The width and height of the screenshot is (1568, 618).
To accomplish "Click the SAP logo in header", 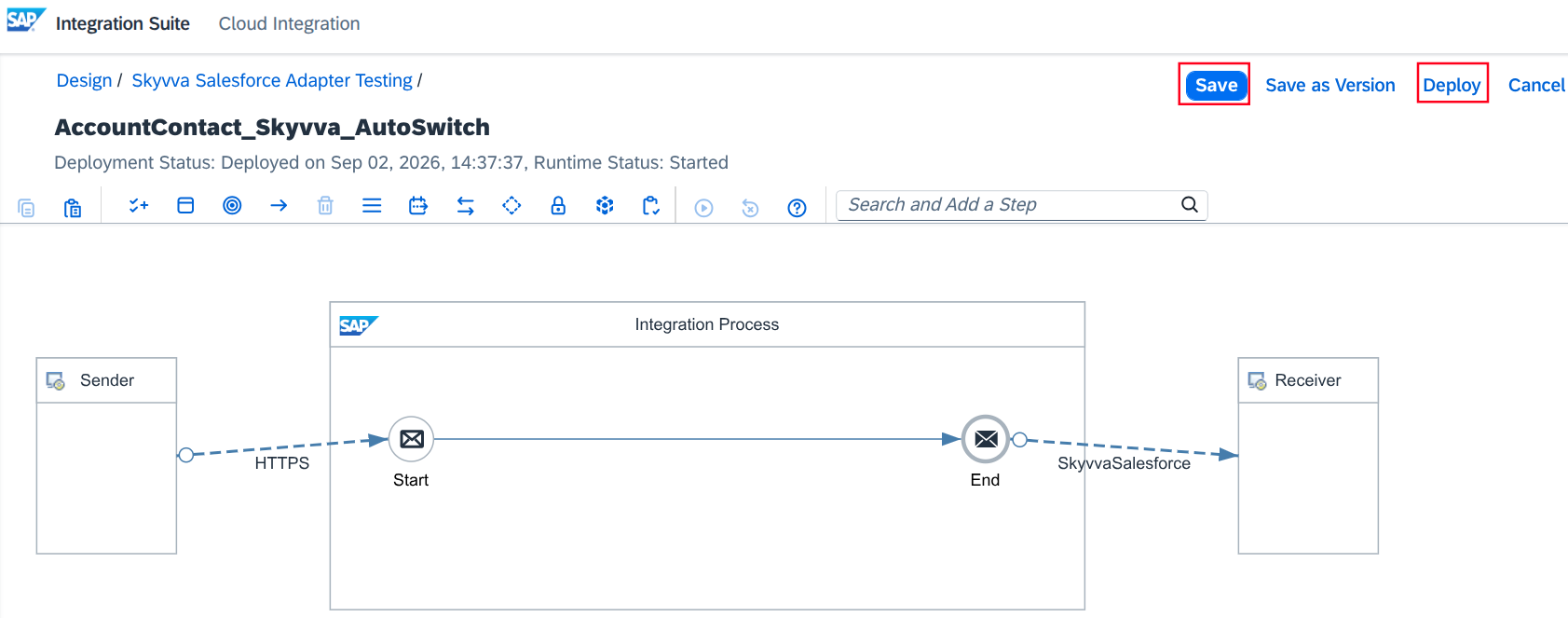I will tap(26, 21).
